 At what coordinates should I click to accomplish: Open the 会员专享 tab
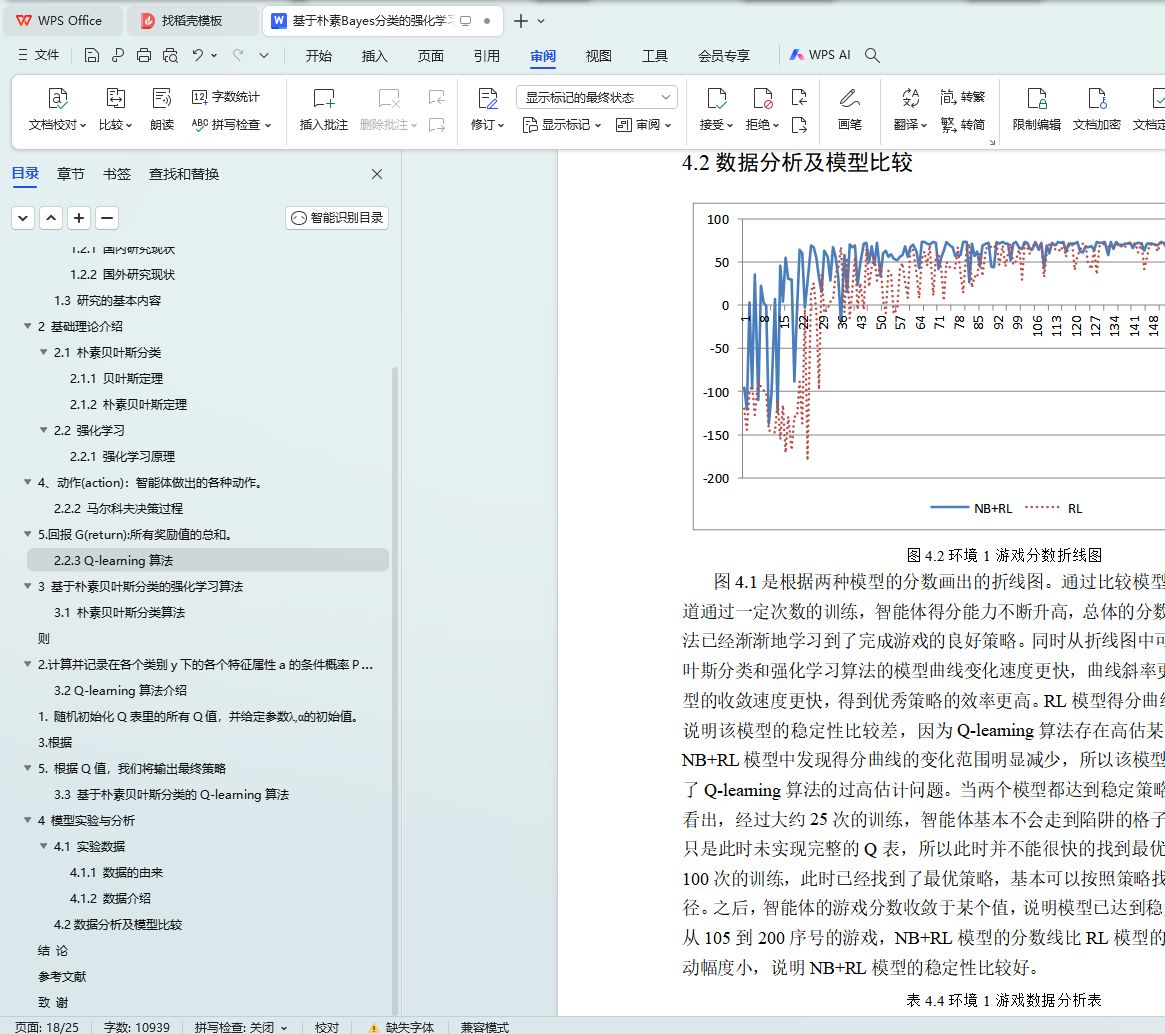[724, 56]
